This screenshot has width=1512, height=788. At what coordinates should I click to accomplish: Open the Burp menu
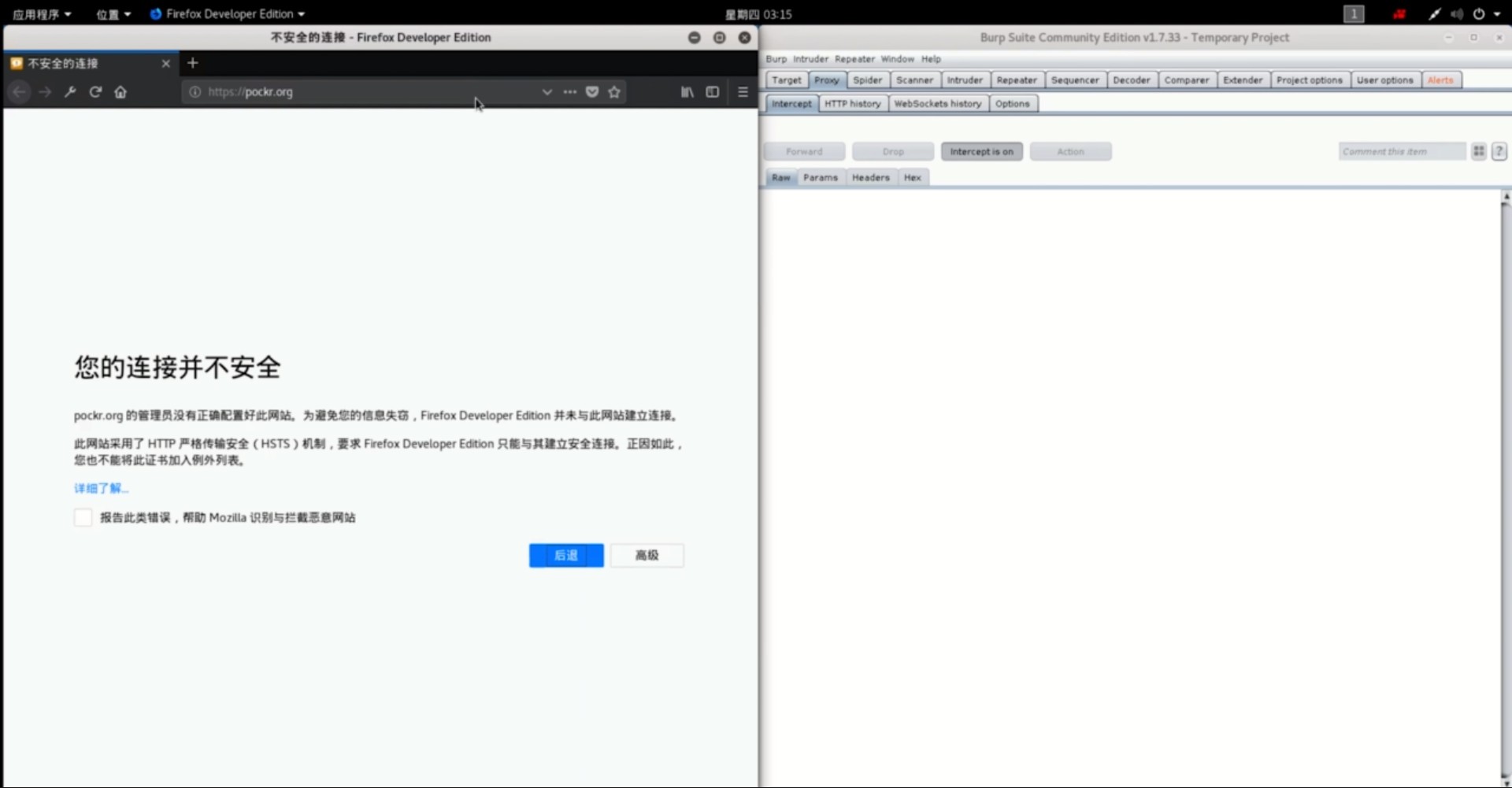point(776,59)
